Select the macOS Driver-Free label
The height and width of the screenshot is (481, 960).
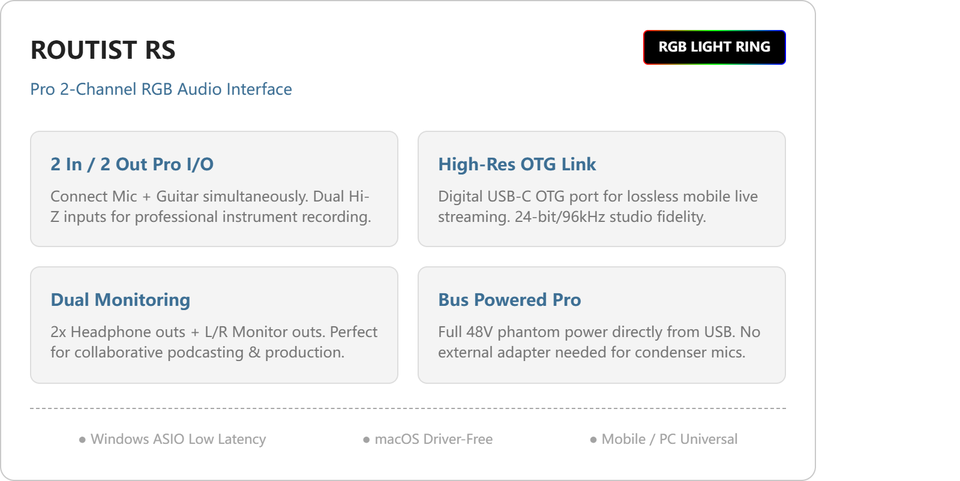[433, 439]
